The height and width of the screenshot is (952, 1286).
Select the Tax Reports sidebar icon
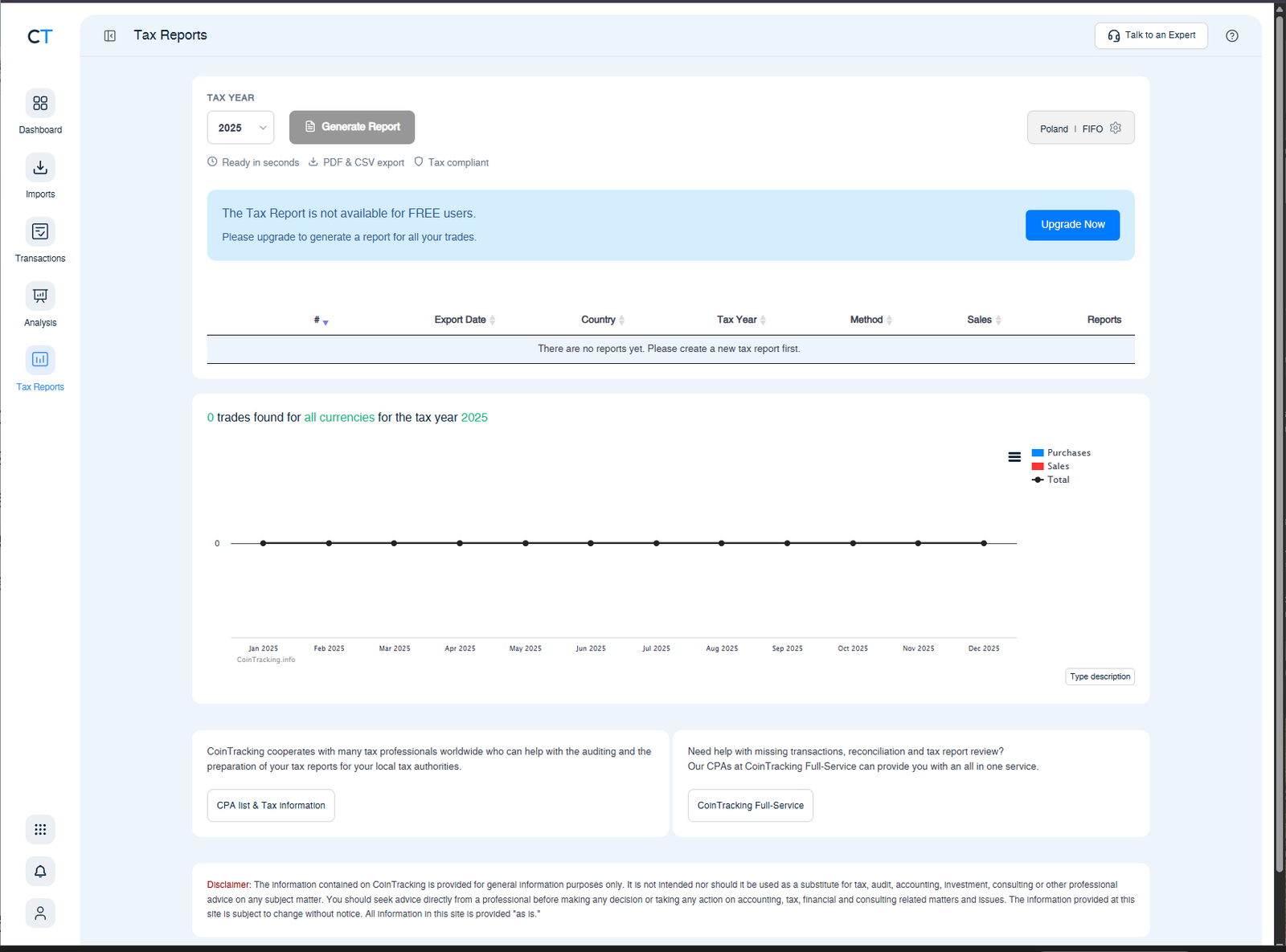coord(40,360)
